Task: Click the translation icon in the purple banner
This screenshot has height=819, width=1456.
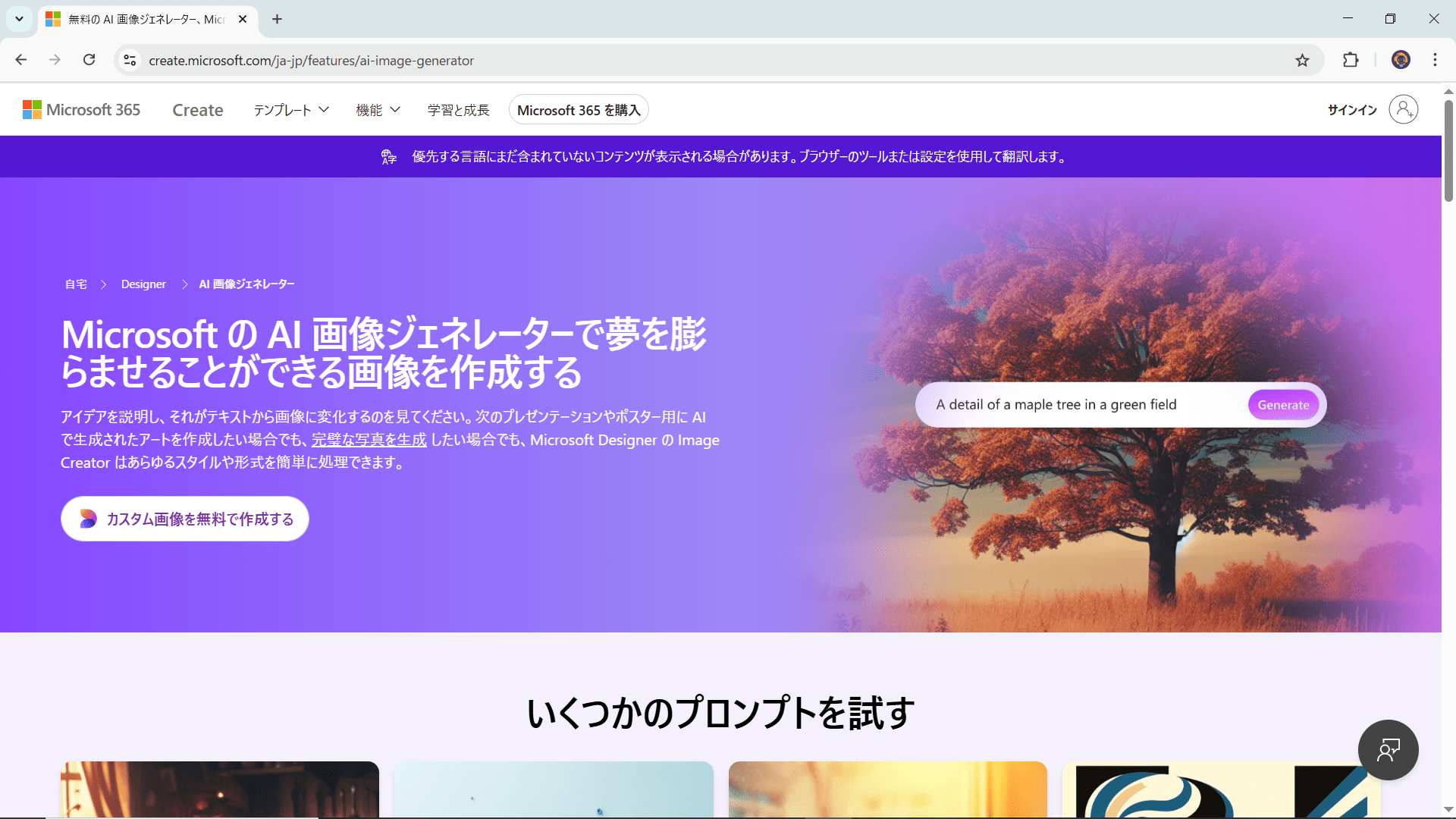Action: [x=389, y=157]
